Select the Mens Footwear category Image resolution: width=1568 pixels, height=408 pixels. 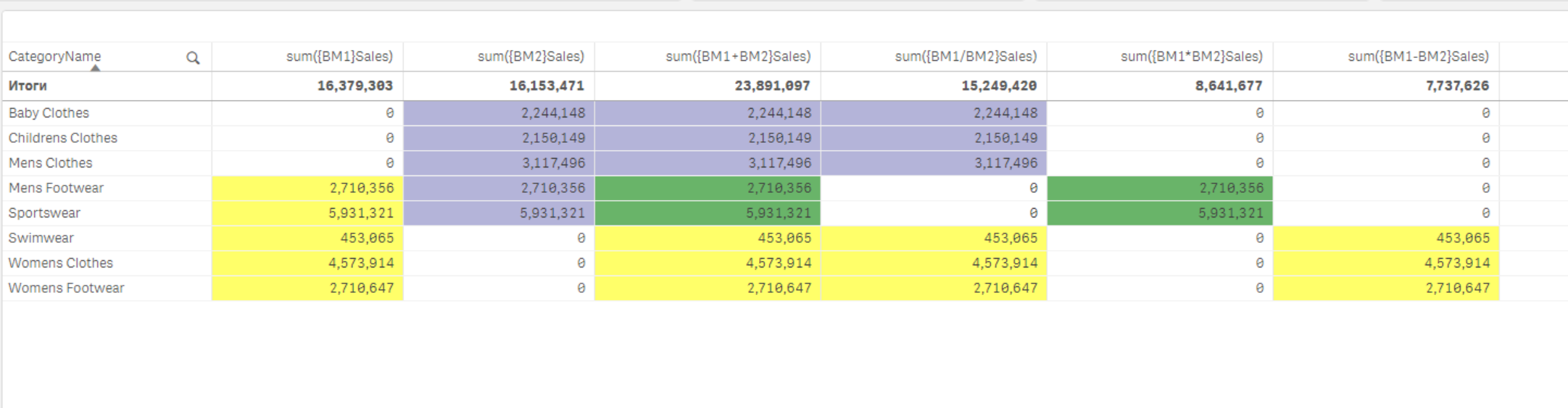pyautogui.click(x=57, y=188)
